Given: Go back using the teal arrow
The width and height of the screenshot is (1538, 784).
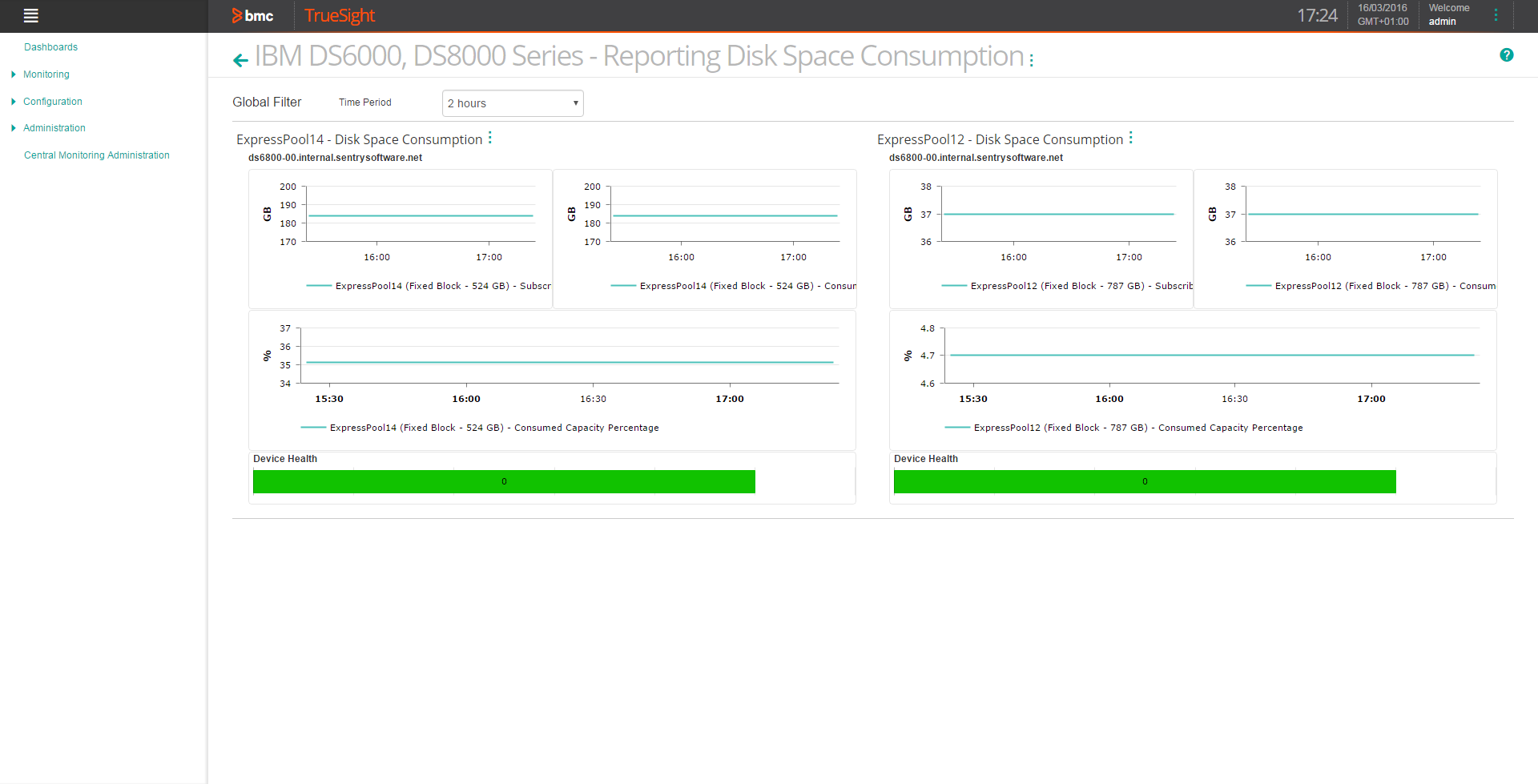Looking at the screenshot, I should point(240,59).
